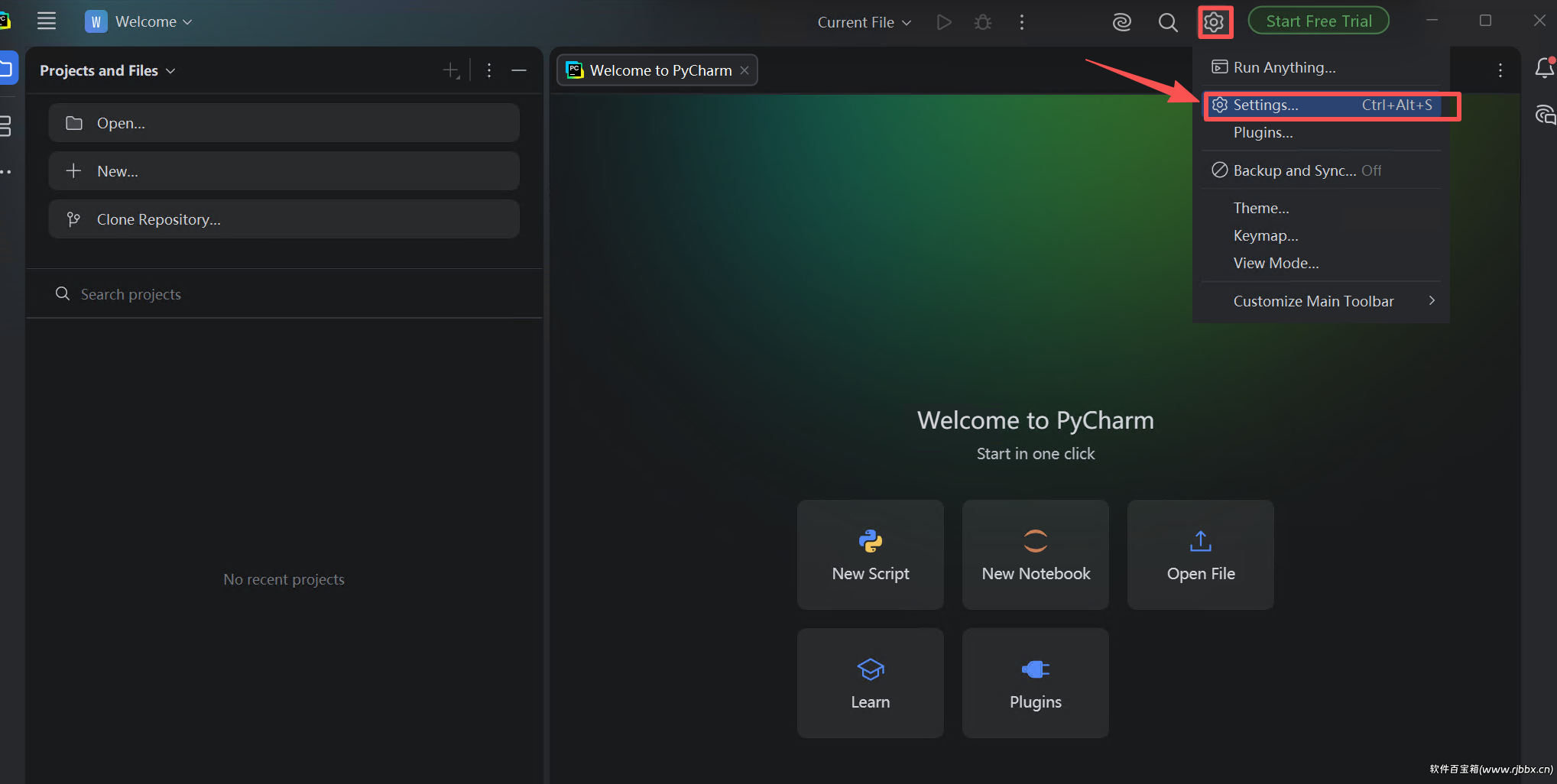Image resolution: width=1557 pixels, height=784 pixels.
Task: Click the gear icon beside Settings
Action: [1220, 105]
